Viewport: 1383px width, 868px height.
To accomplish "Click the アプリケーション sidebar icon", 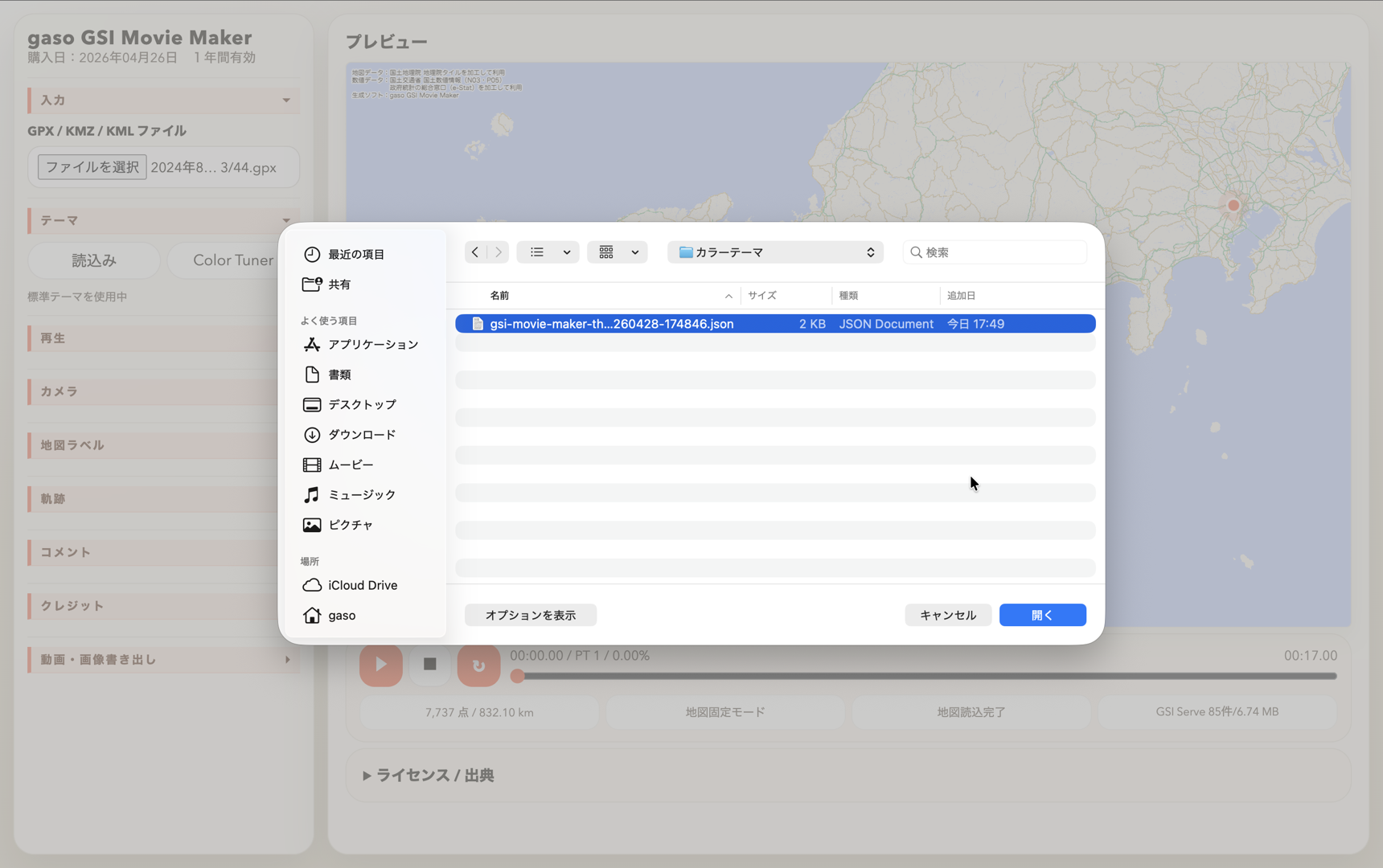I will pos(312,344).
